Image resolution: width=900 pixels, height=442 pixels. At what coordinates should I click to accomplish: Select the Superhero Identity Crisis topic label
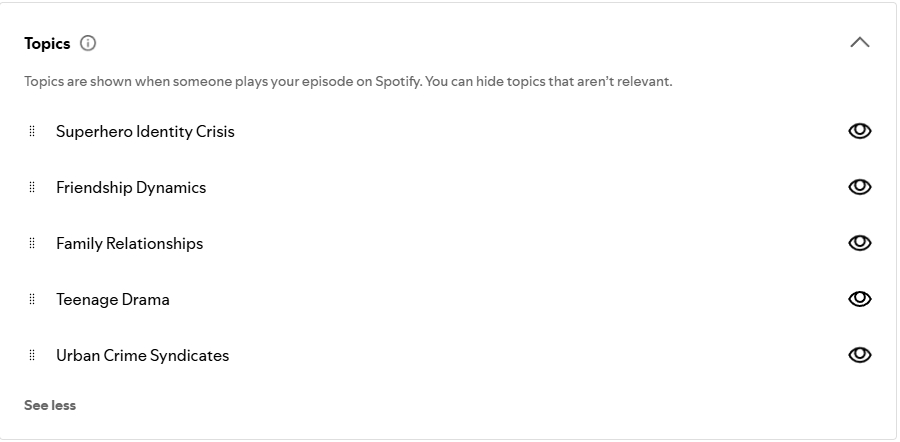coord(145,131)
